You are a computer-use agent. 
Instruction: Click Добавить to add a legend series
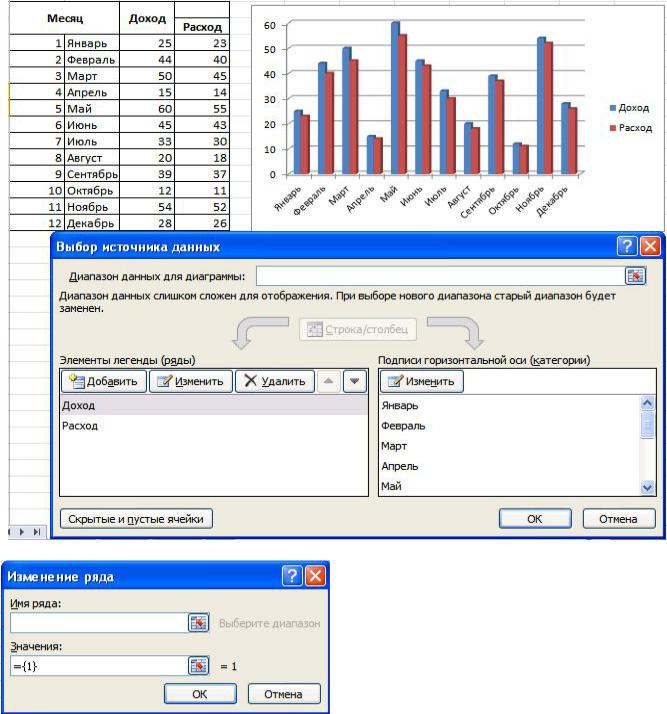coord(104,381)
